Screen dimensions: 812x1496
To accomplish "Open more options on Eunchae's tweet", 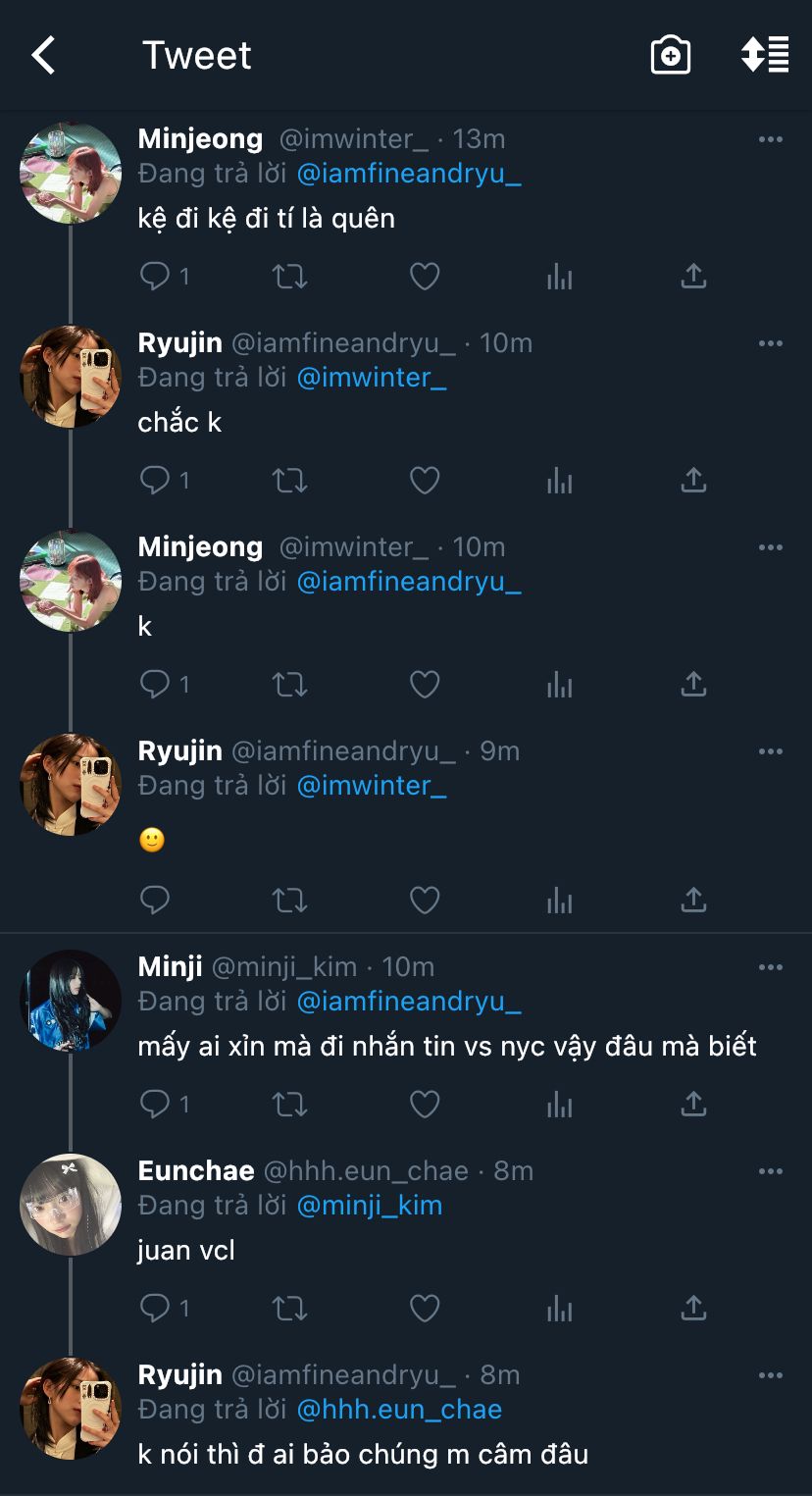I will click(771, 1171).
